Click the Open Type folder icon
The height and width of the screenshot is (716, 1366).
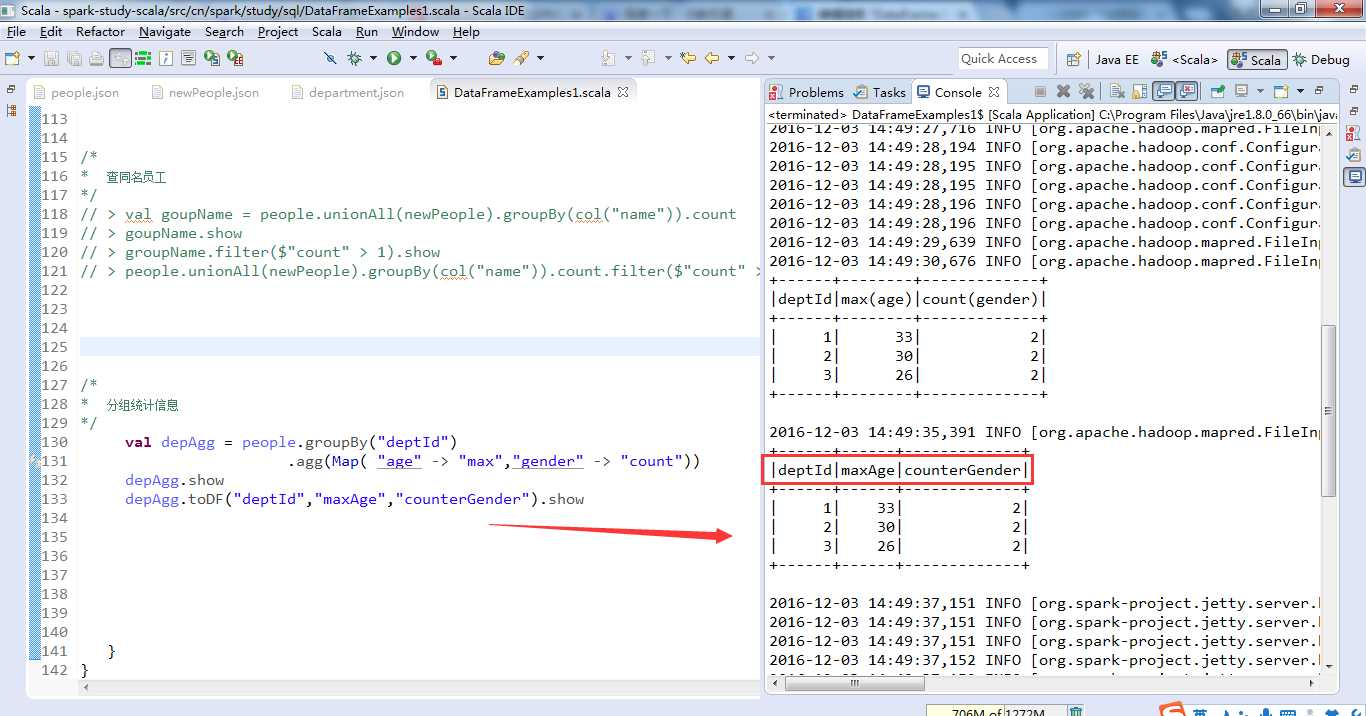(x=497, y=58)
